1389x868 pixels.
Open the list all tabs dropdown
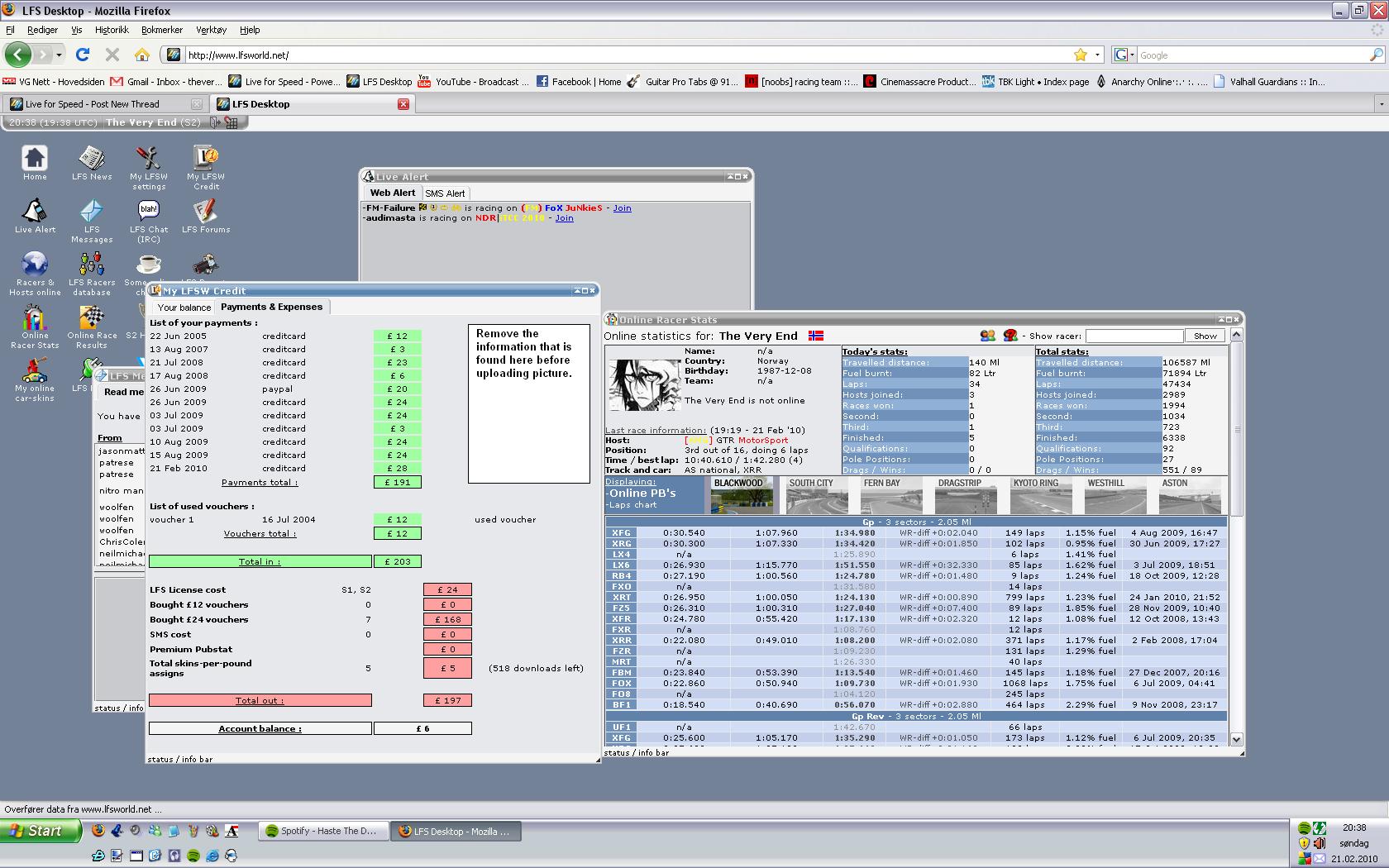coord(1381,104)
